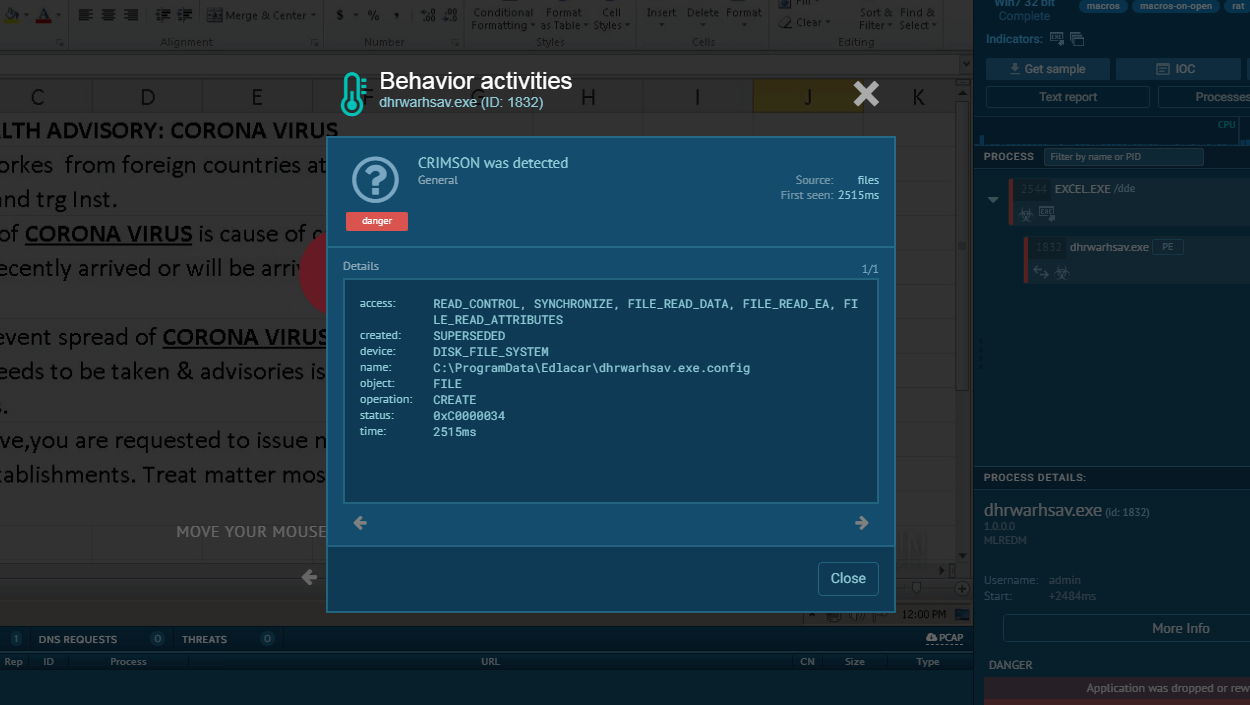
Task: Click Excel percent style icon
Action: pos(373,15)
